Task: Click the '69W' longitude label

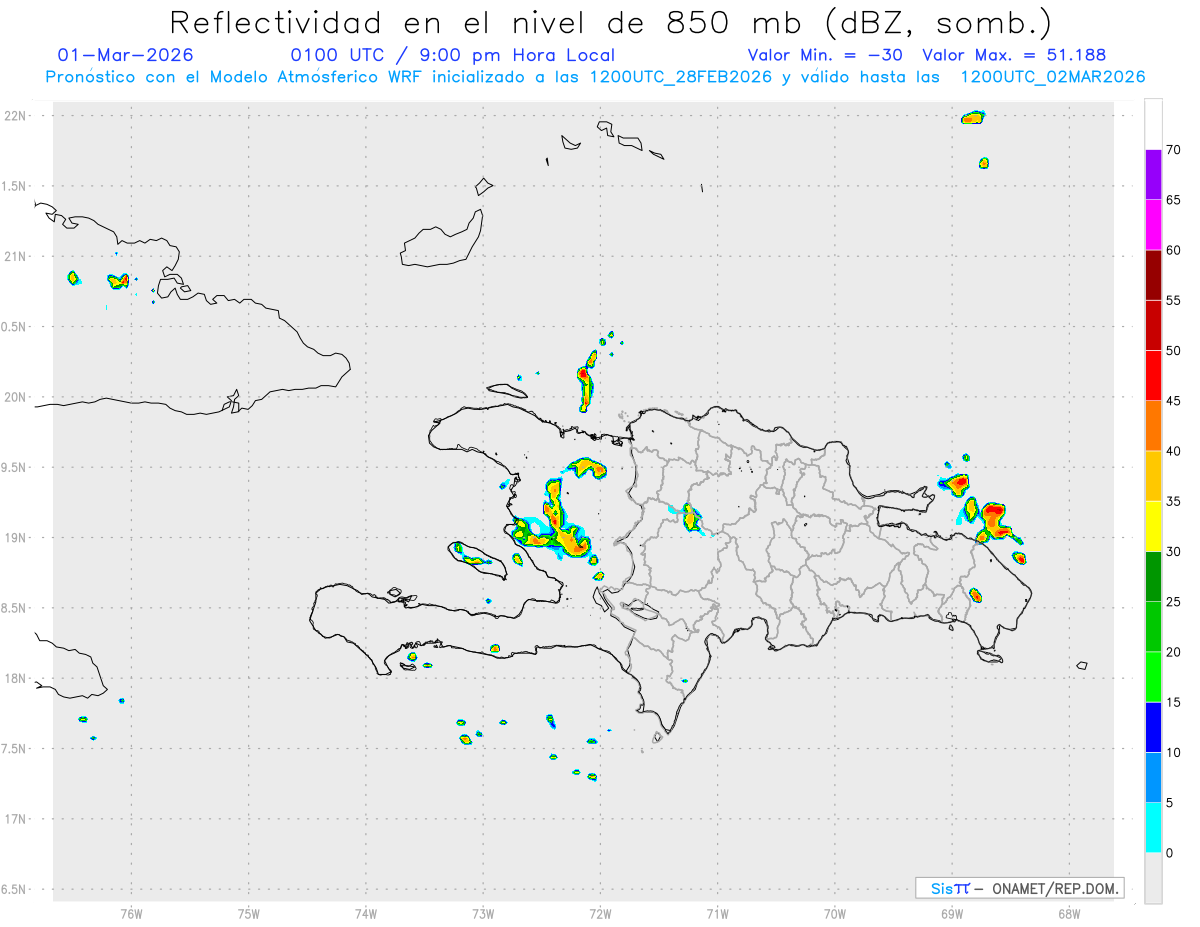Action: (952, 913)
